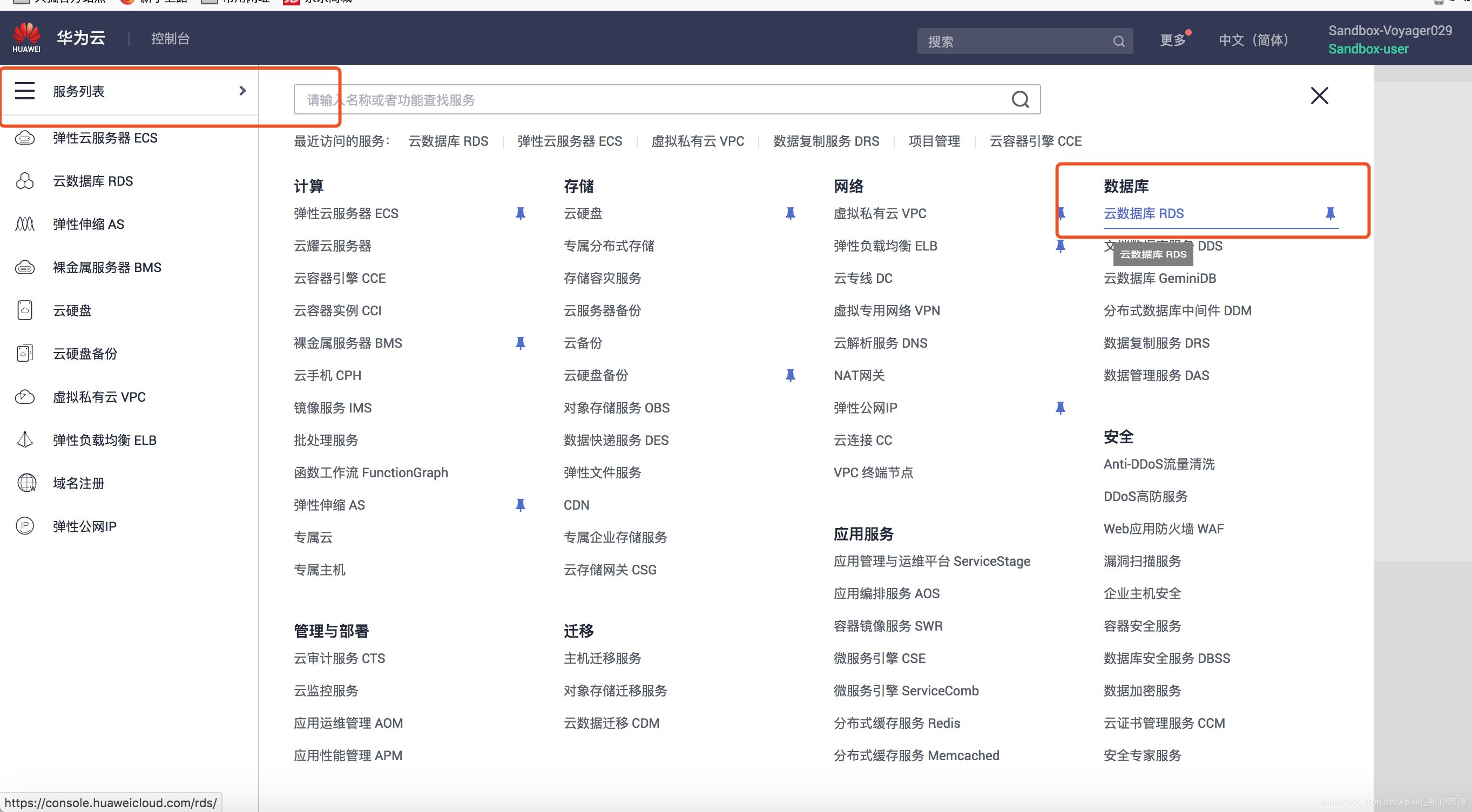Open 分布式数据库中间件 DDM
Viewport: 1472px width, 812px height.
pos(1177,310)
